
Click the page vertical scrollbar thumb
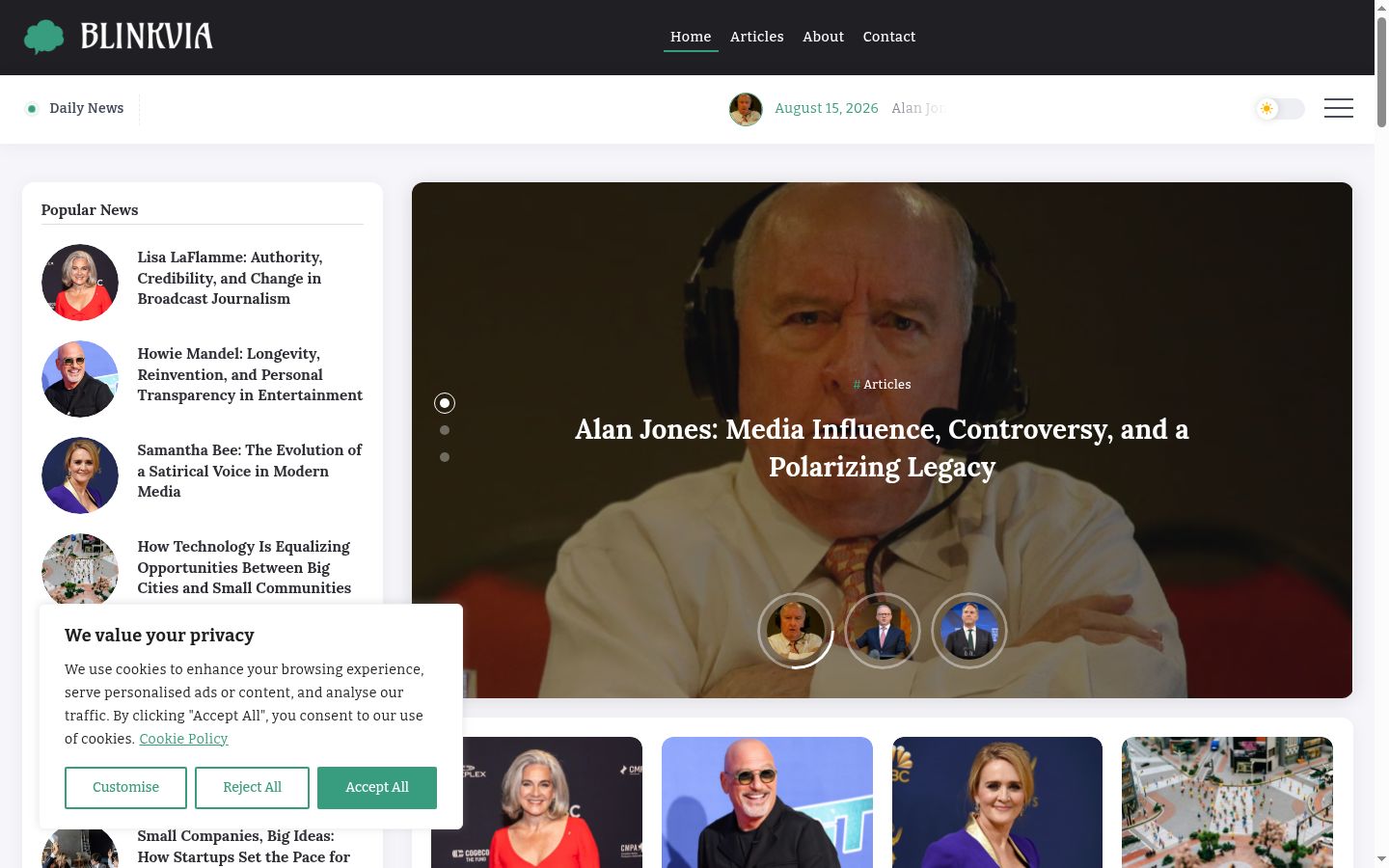coord(1381,72)
